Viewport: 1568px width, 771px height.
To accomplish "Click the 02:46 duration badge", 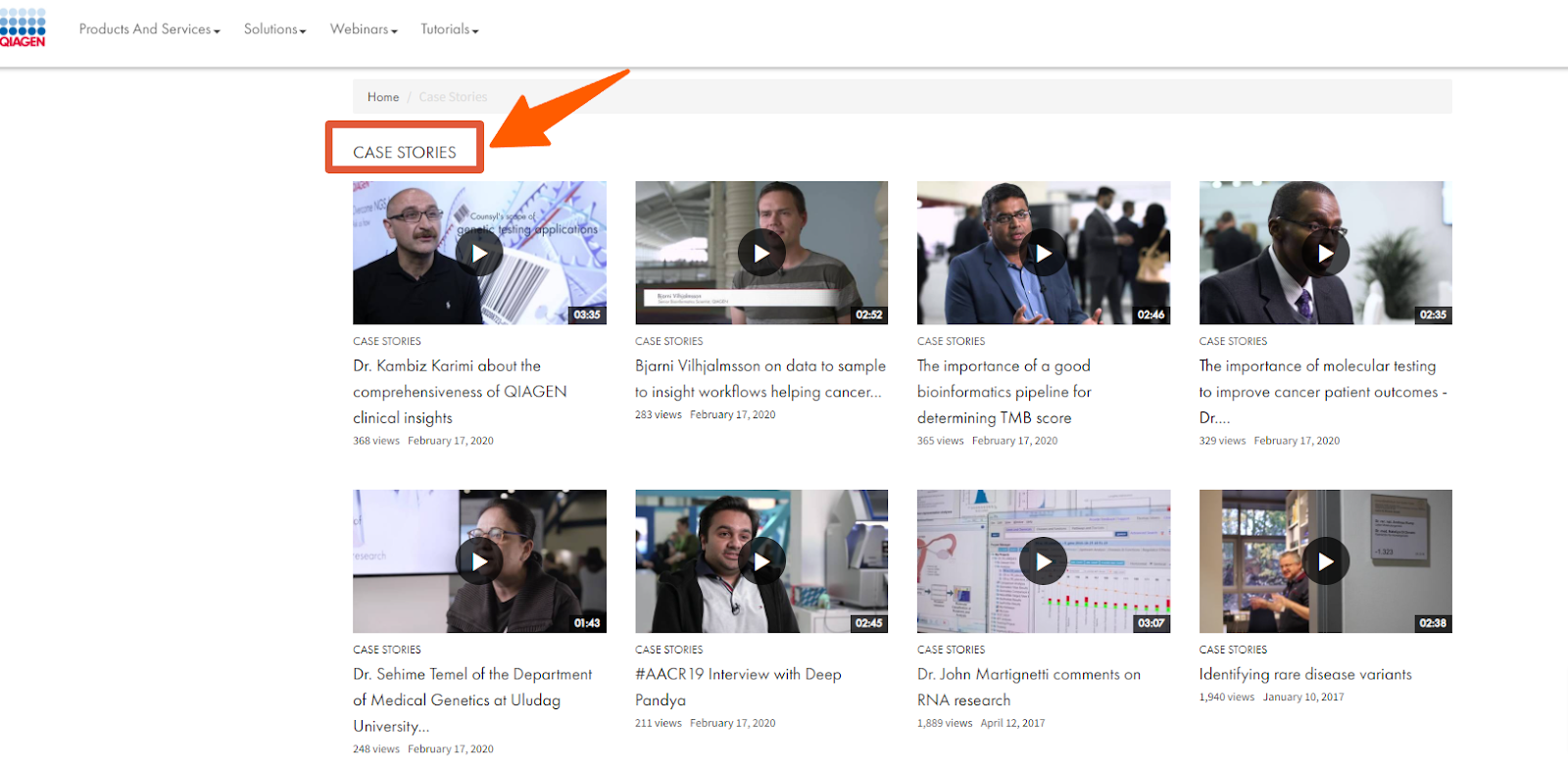I will (1151, 314).
